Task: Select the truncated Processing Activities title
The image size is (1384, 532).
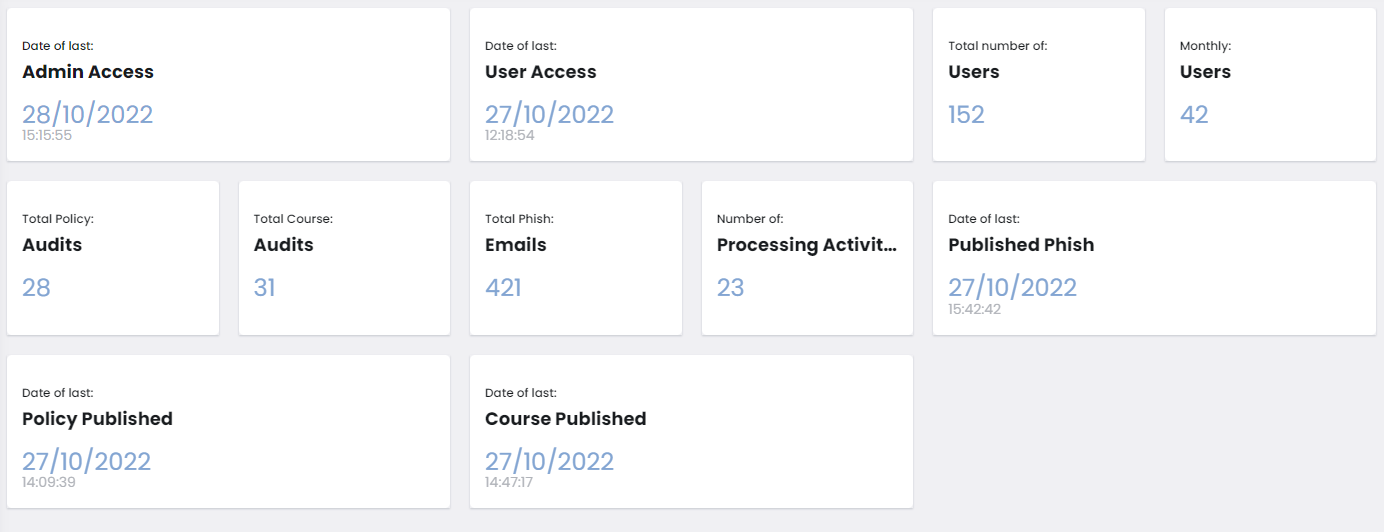Action: click(807, 245)
